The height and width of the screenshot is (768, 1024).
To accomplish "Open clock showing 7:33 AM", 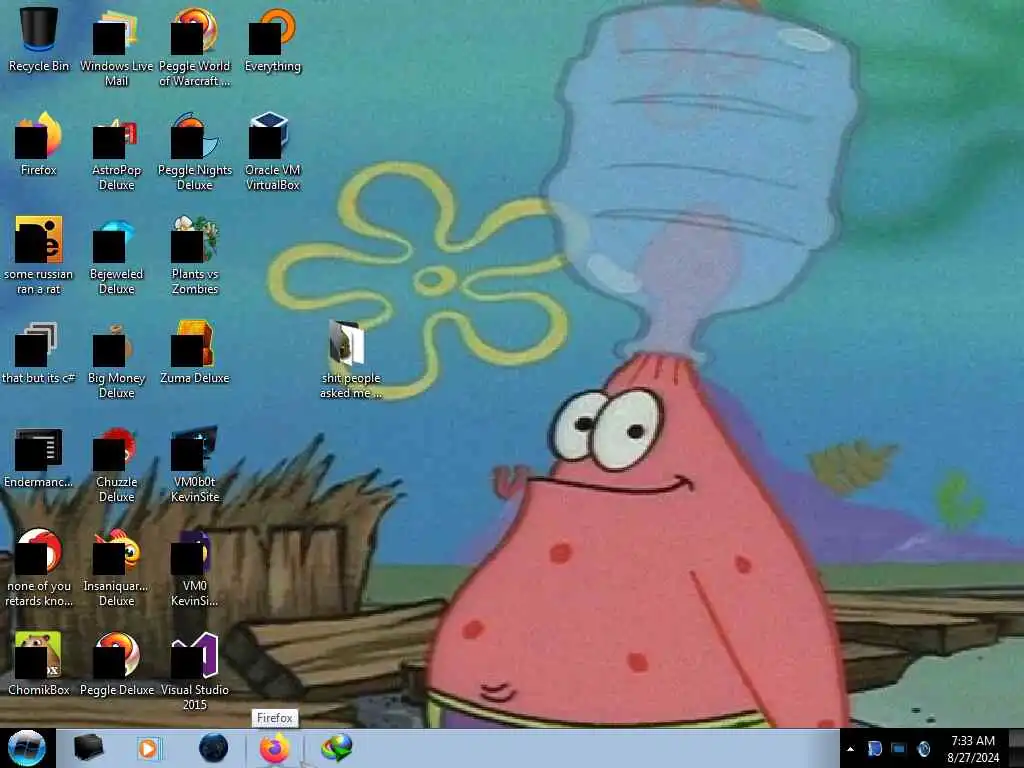I will (x=972, y=749).
